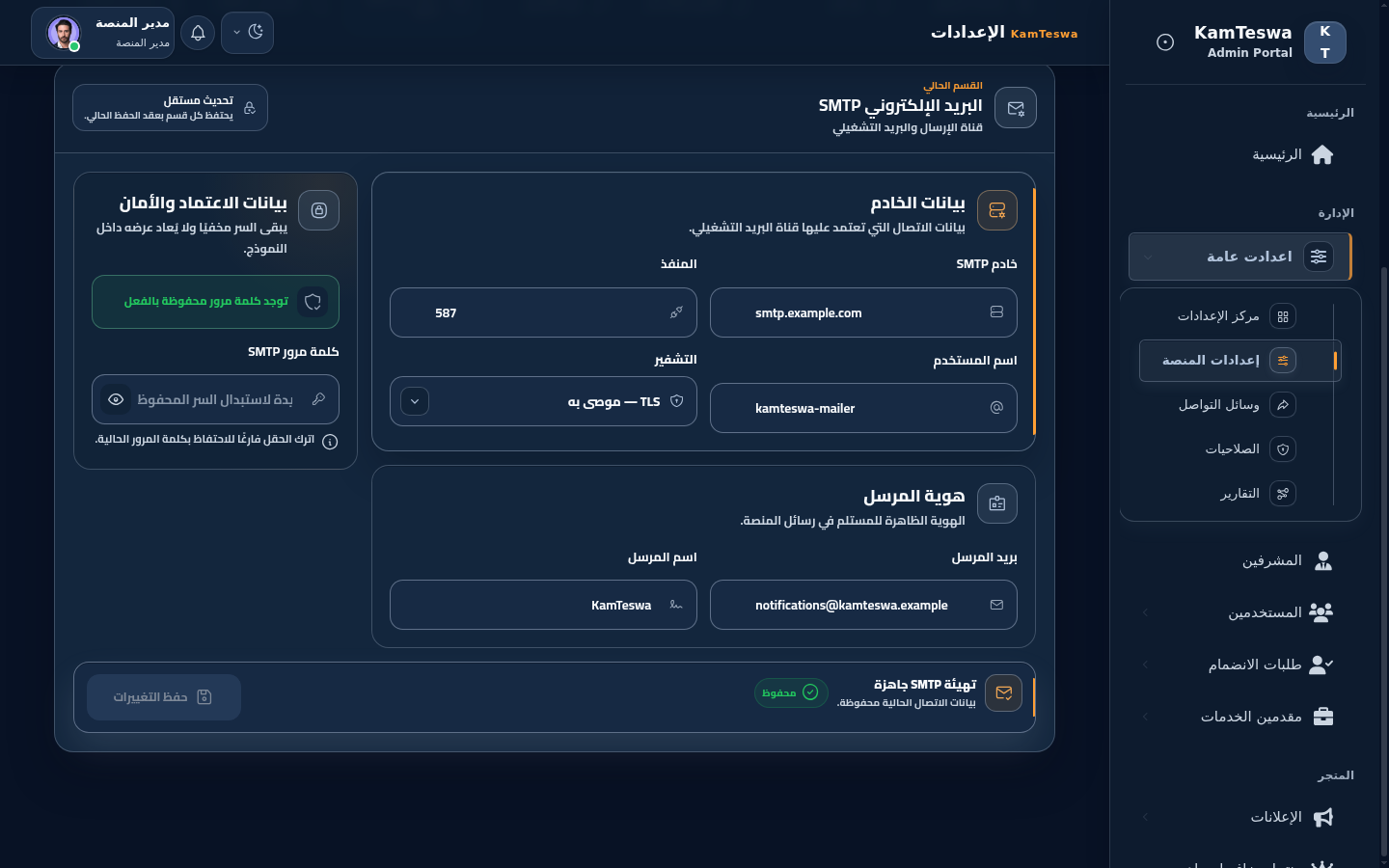This screenshot has width=1389, height=868.
Task: Open the مدير المنصة profile menu
Action: (x=103, y=33)
